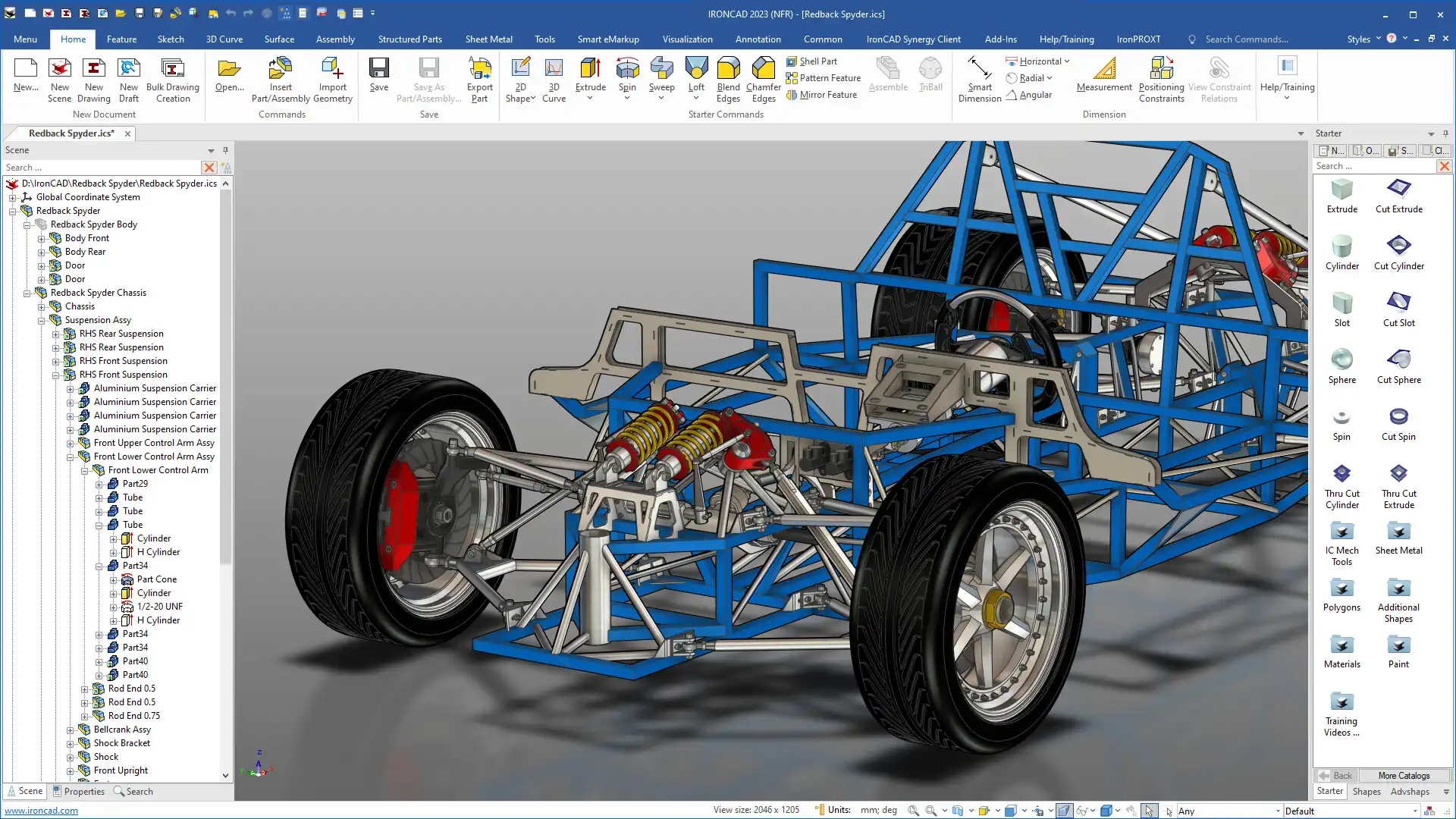Viewport: 1456px width, 819px height.
Task: Click the More Catalogs button
Action: (1403, 776)
